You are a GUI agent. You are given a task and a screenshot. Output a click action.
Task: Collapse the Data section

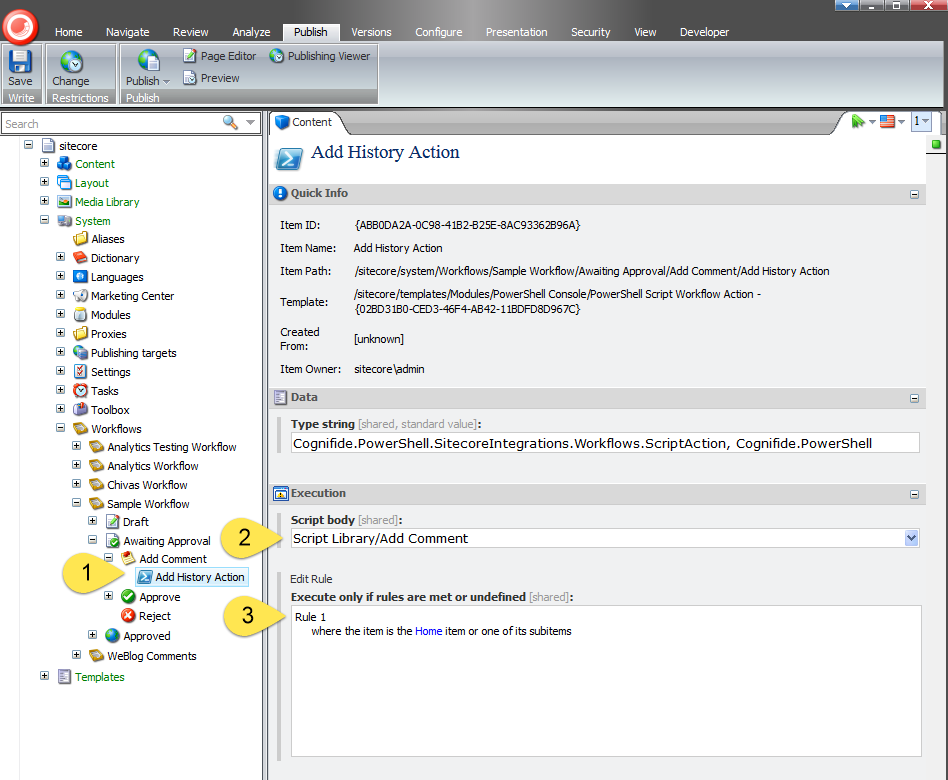pyautogui.click(x=913, y=398)
